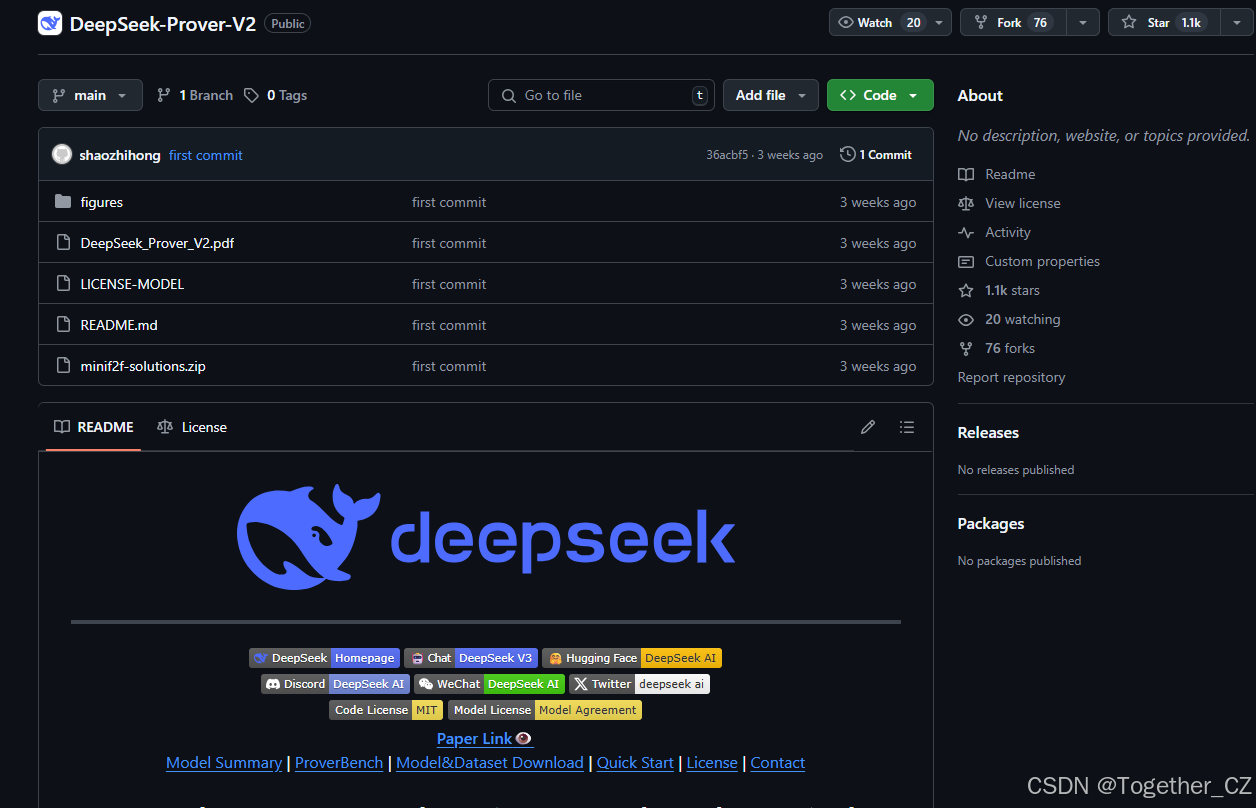Join Discord via the Discord badge

(335, 684)
